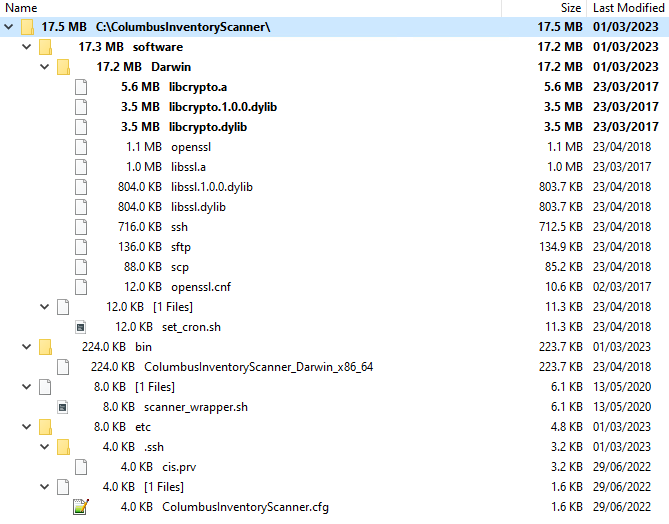The width and height of the screenshot is (669, 524).
Task: Click the files-group icon of 8.0 KB [1 Files]
Action: (45, 387)
